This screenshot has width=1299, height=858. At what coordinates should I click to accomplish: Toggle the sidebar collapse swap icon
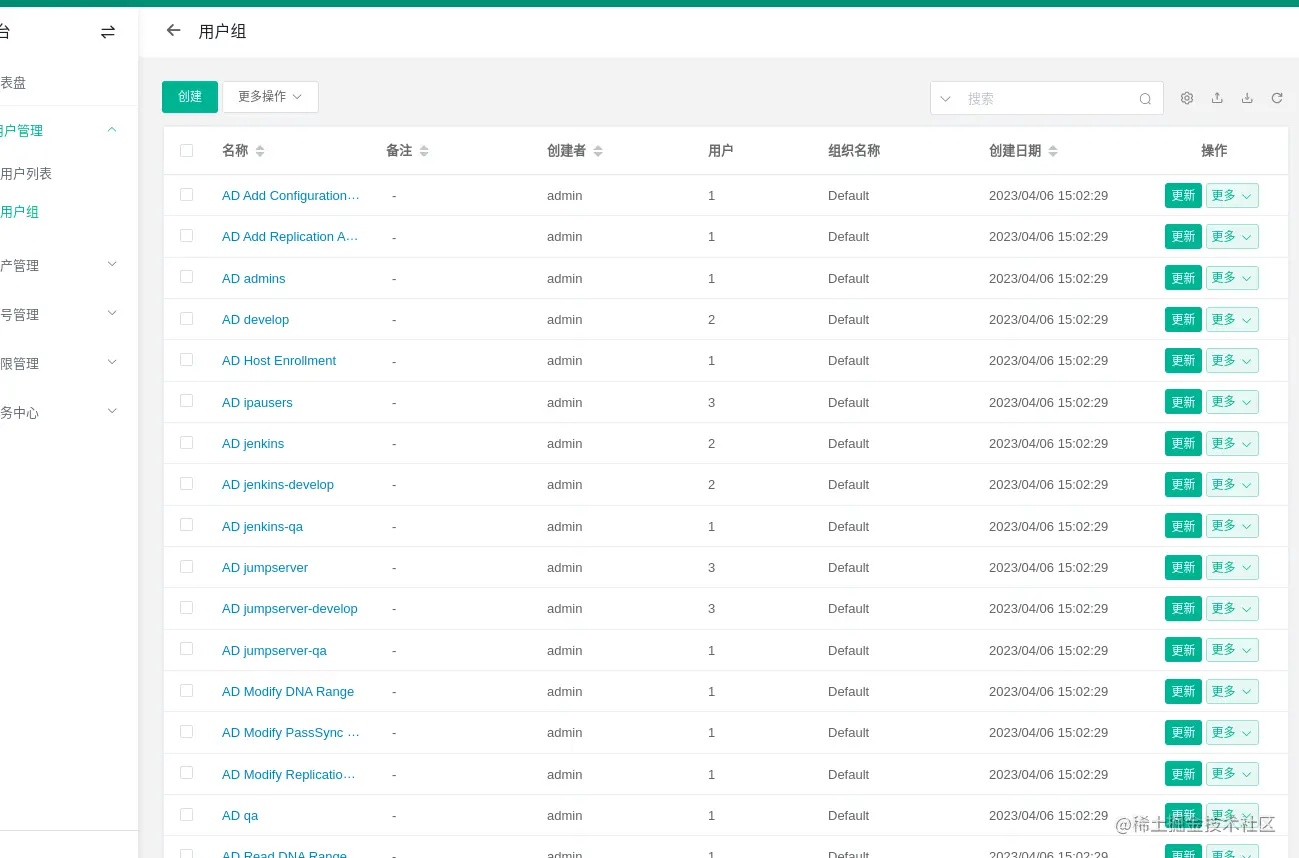pyautogui.click(x=108, y=32)
